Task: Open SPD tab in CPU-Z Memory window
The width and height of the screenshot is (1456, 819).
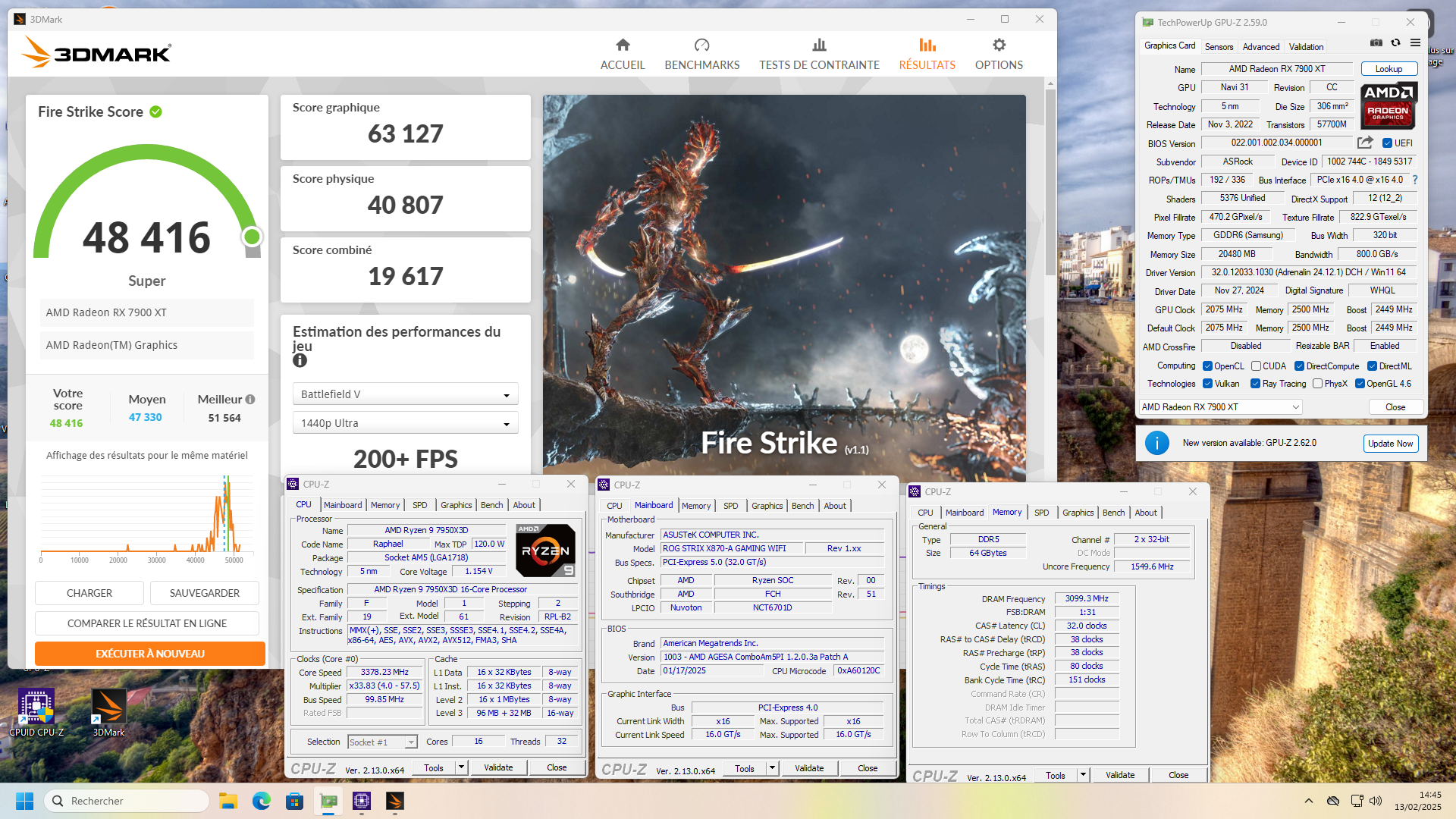Action: [1041, 513]
